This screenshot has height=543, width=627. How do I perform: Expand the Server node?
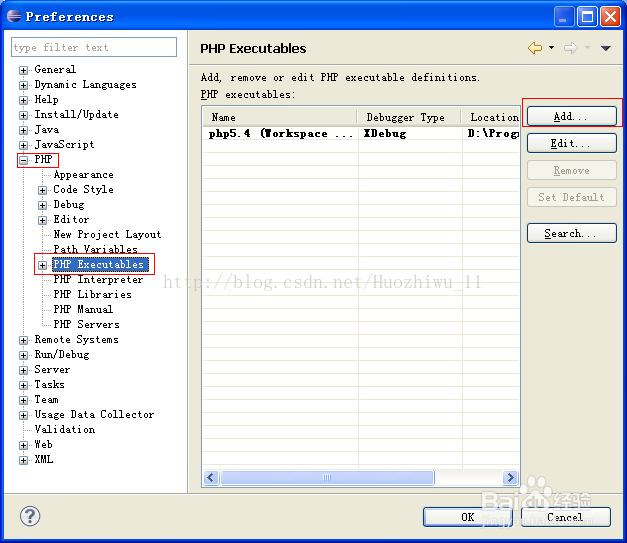(x=24, y=370)
